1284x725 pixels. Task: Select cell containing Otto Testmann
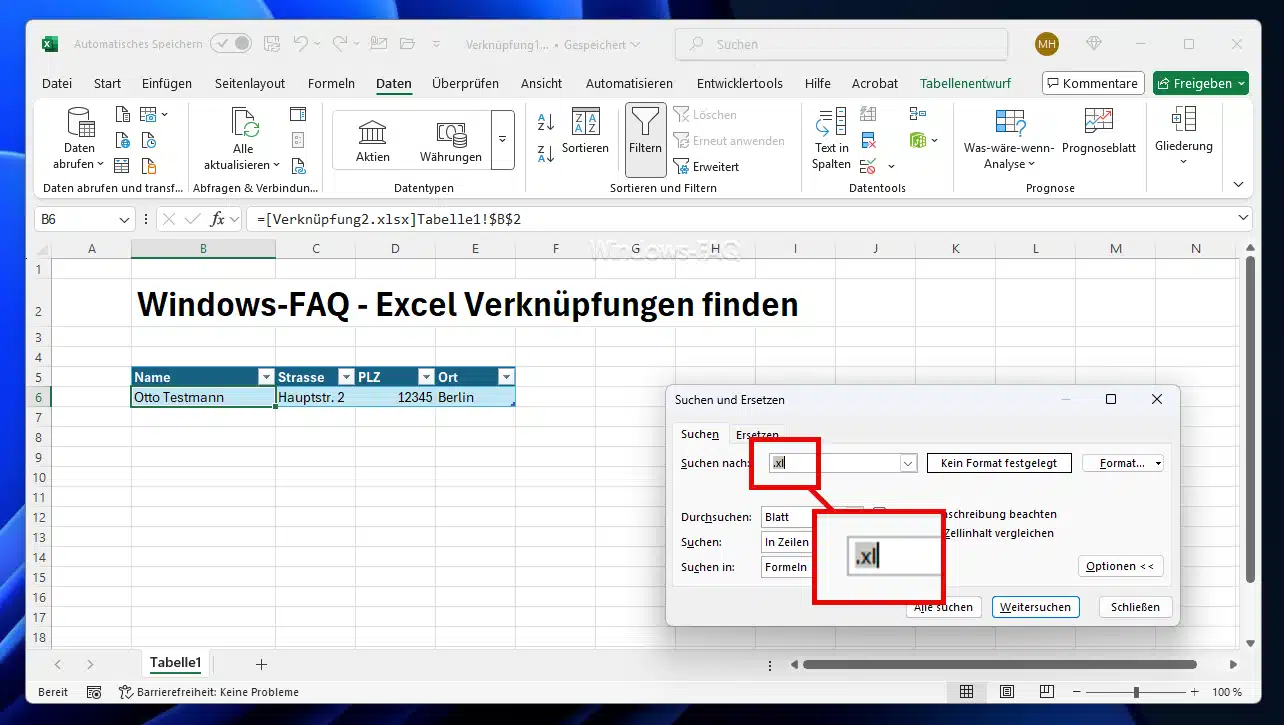point(203,397)
